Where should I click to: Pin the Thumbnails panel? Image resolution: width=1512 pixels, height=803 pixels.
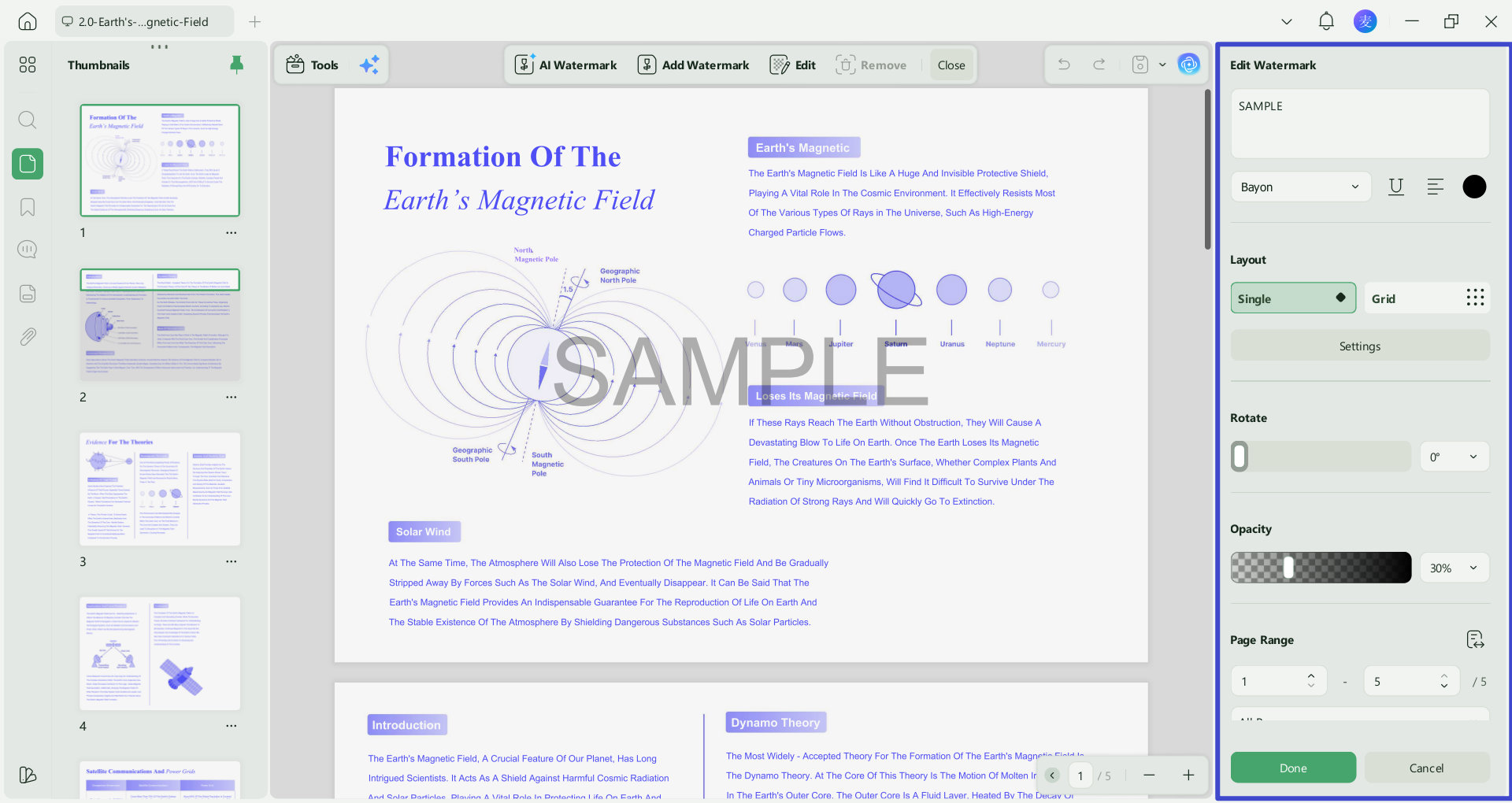(236, 65)
